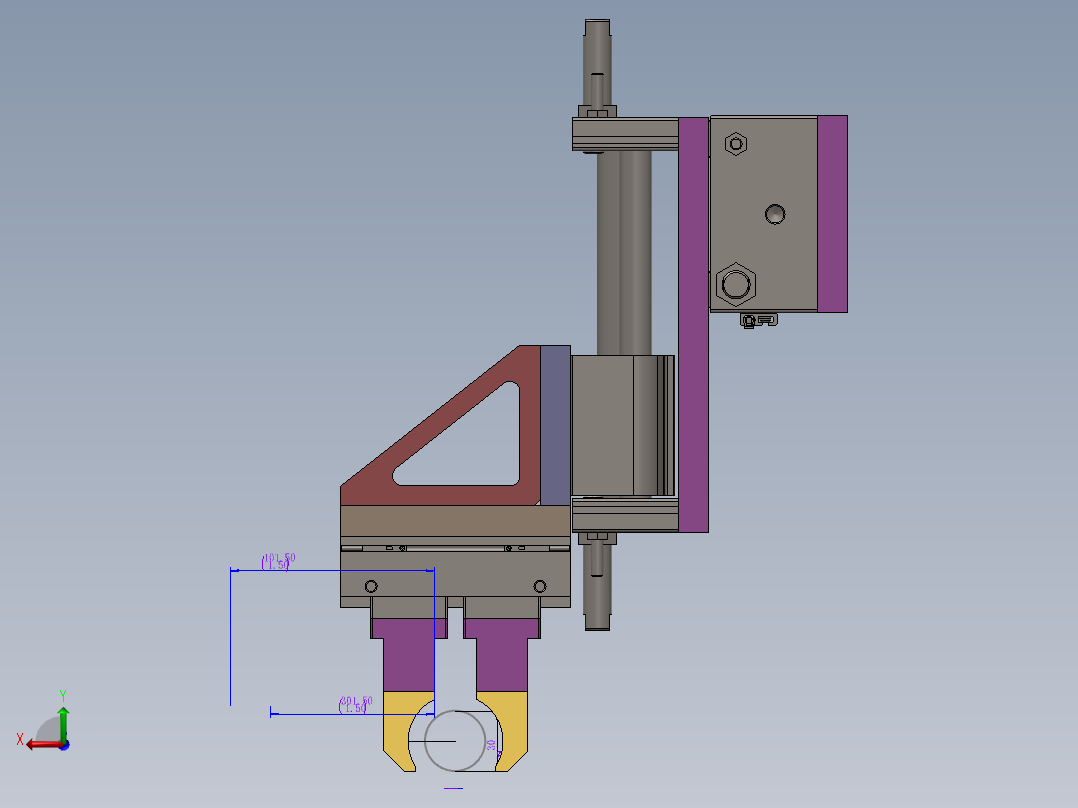The height and width of the screenshot is (808, 1078).
Task: Click the upper horizontal clamp plate
Action: [625, 134]
